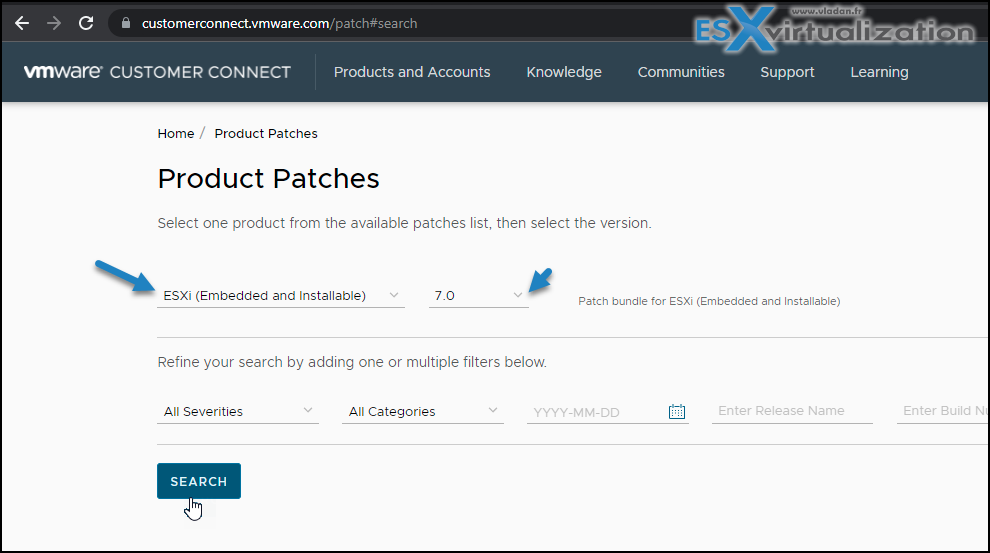
Task: Open the 7.0 version dropdown
Action: [x=479, y=295]
